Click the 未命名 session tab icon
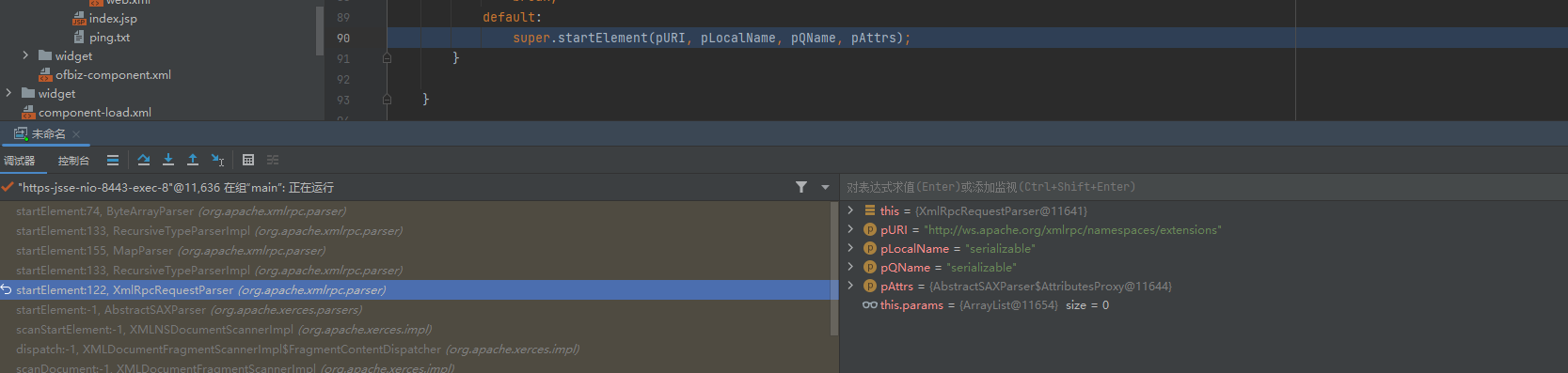Screen dimensions: 1568x373 (21, 134)
